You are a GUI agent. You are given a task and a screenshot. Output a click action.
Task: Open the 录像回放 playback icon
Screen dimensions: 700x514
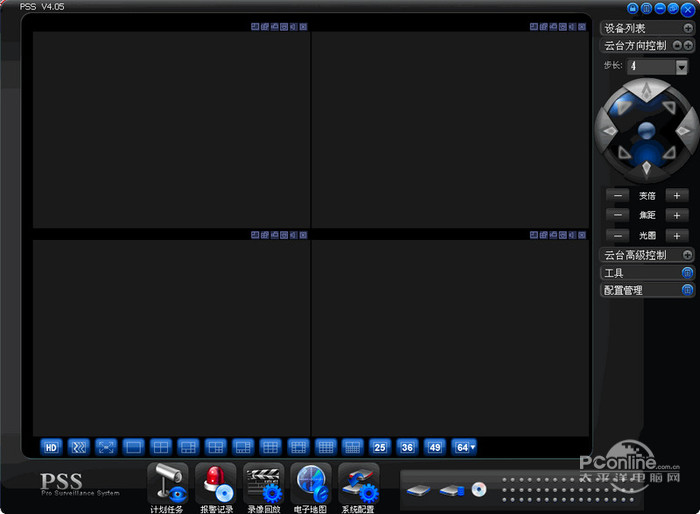[x=264, y=484]
